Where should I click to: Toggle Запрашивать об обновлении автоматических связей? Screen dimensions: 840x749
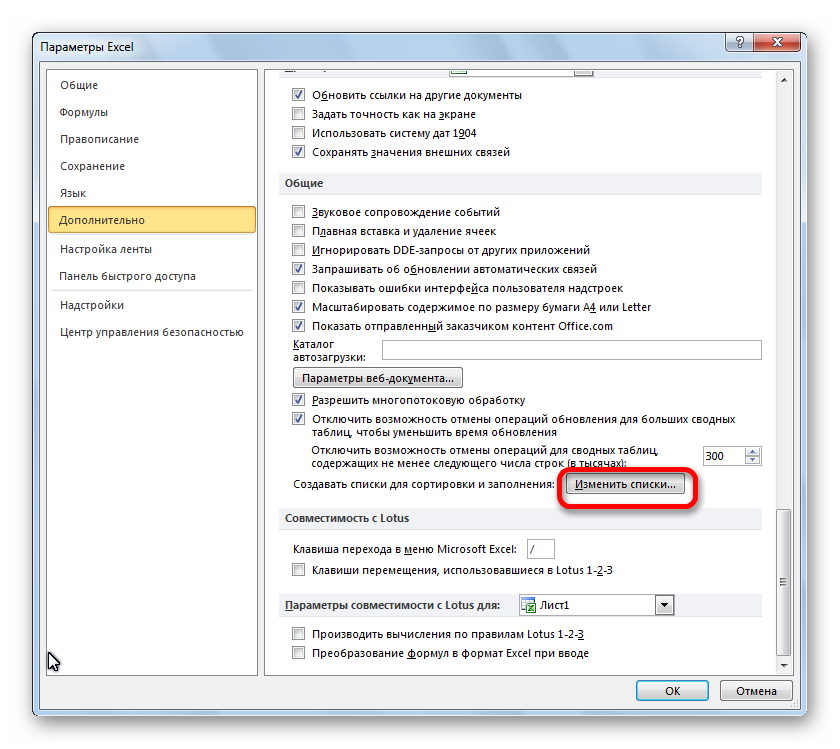coord(298,268)
